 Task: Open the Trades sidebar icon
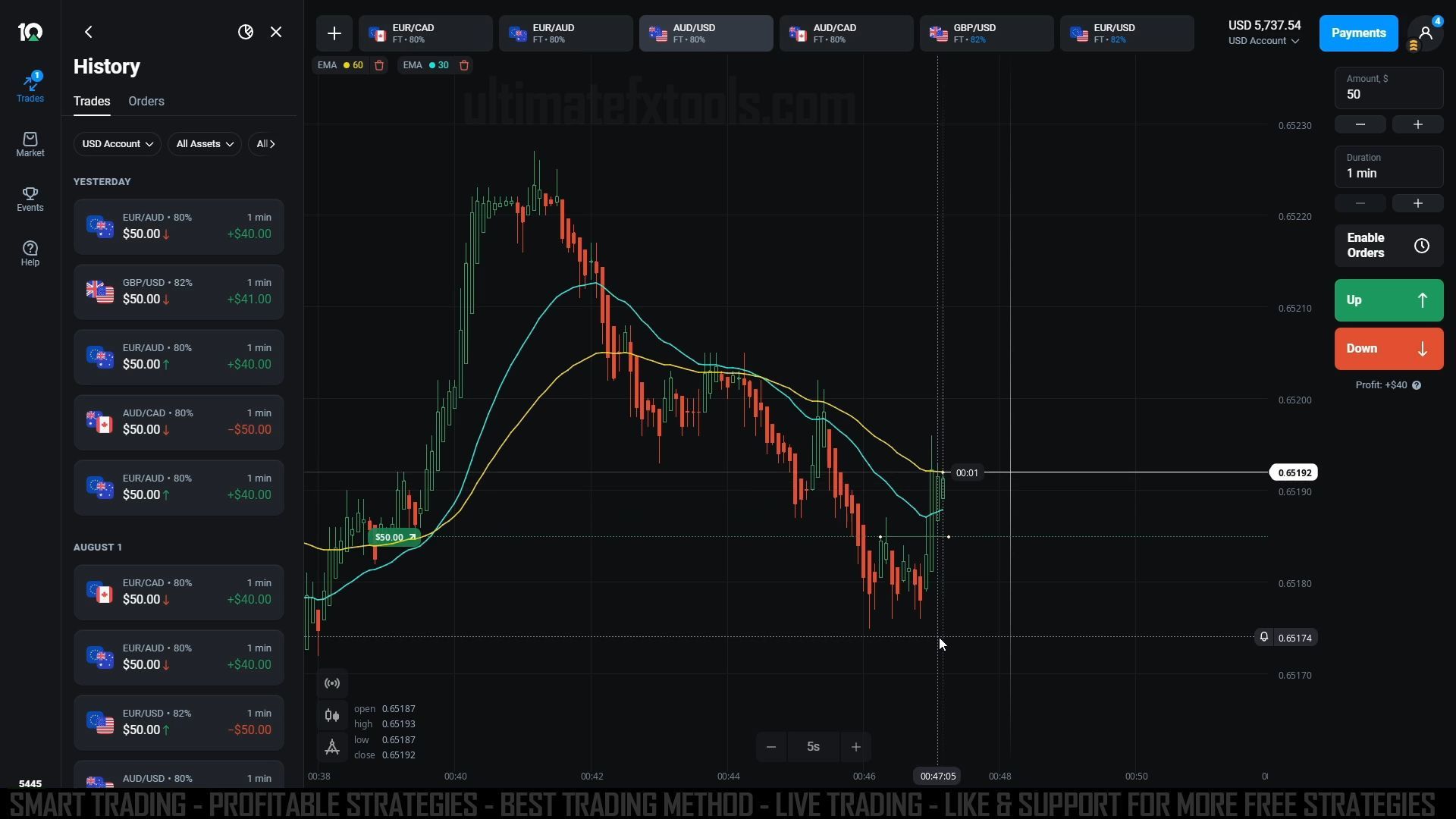pos(30,87)
